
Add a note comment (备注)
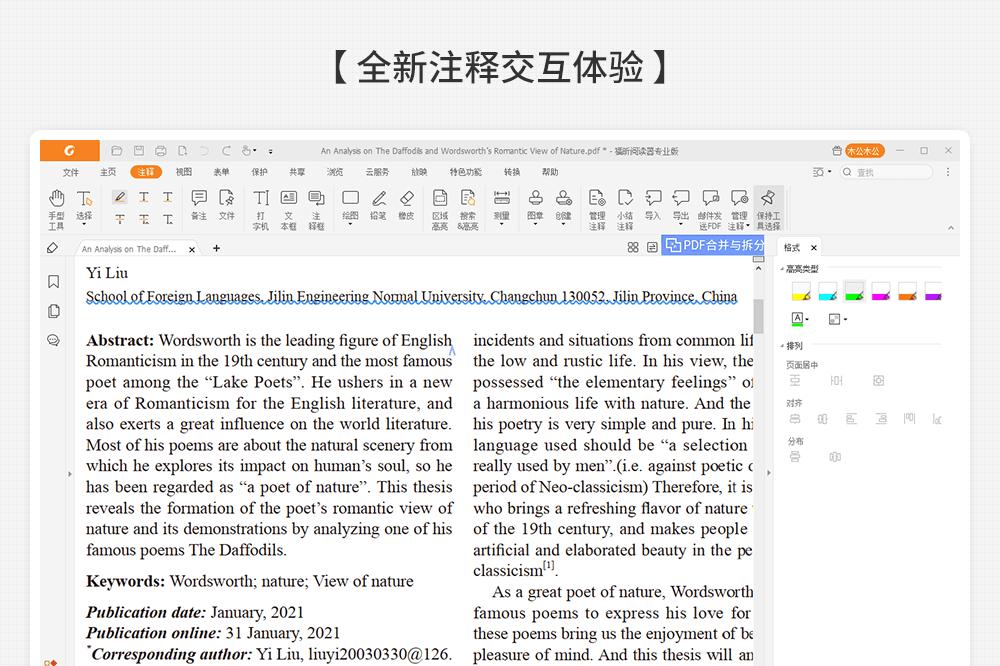pyautogui.click(x=199, y=205)
